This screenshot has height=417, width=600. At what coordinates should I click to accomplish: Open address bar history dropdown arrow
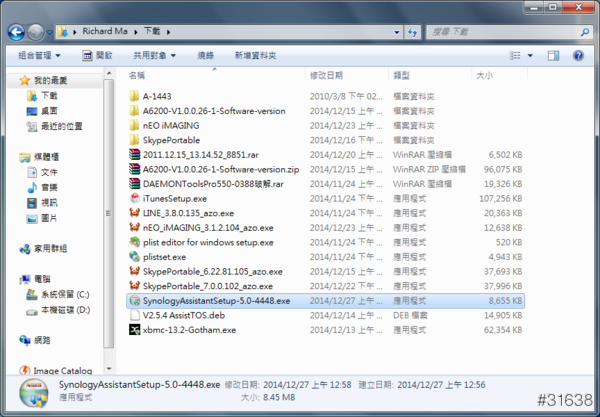[397, 33]
